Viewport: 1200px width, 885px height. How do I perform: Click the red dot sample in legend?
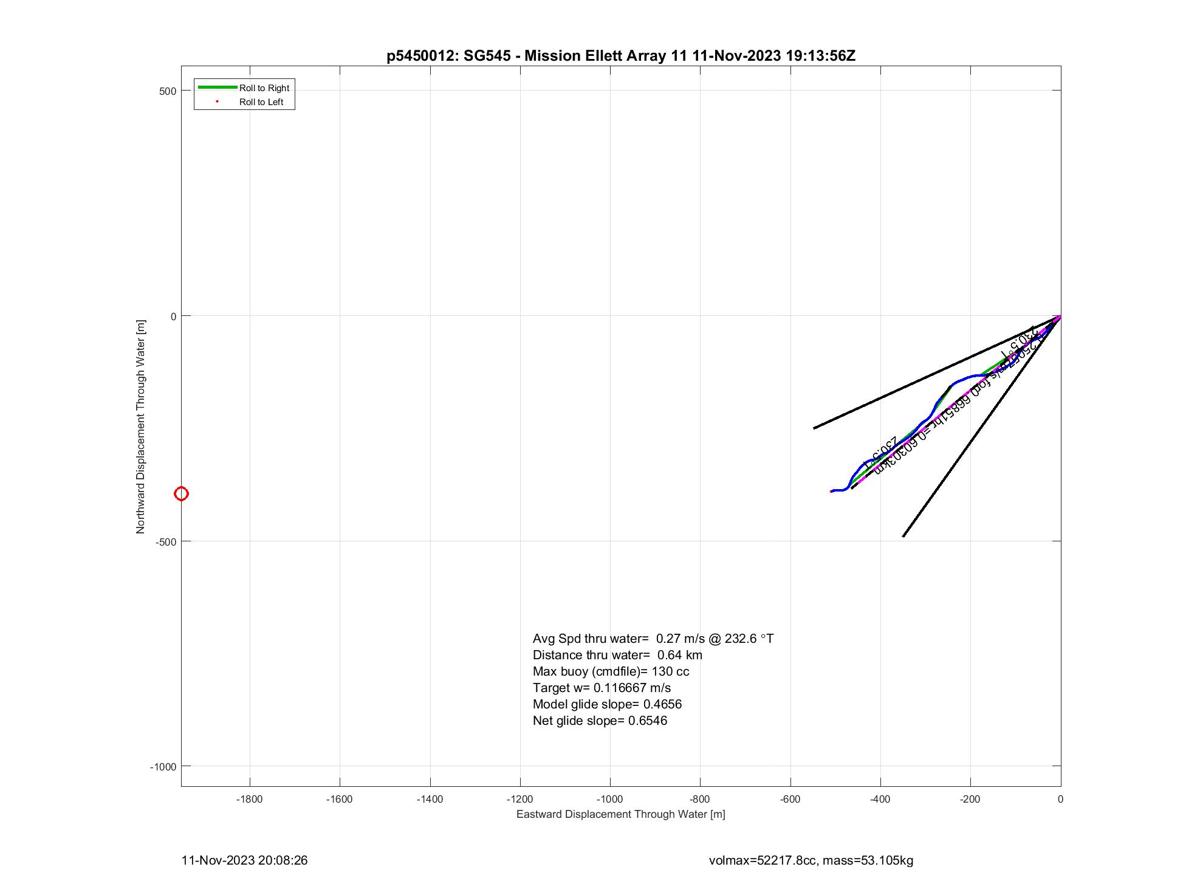click(217, 102)
